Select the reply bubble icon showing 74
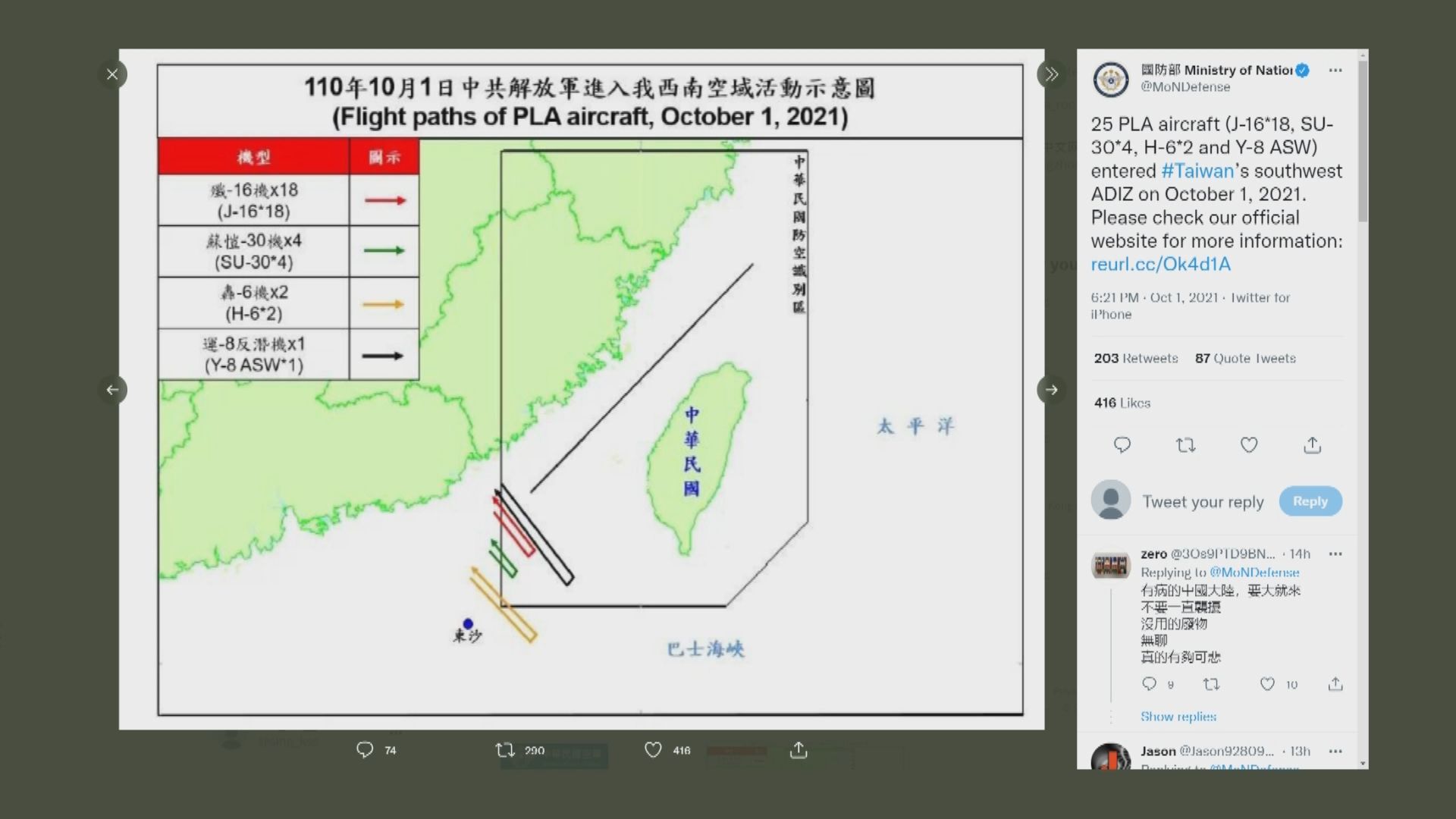Viewport: 1456px width, 819px height. pos(366,749)
